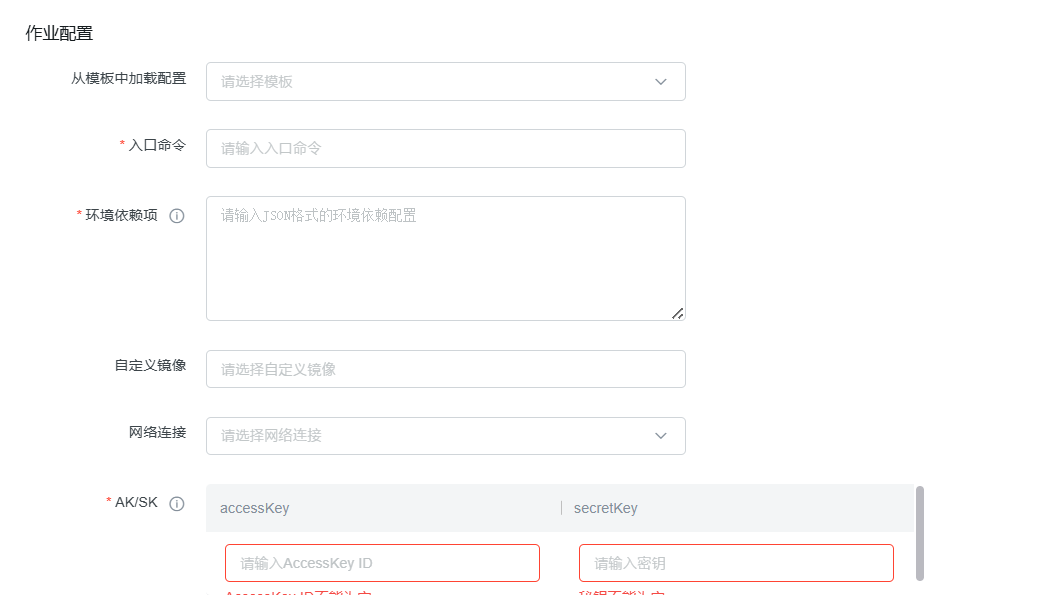Click the resize handle of the JSON textarea
This screenshot has height=595, width=1040.
click(x=677, y=313)
